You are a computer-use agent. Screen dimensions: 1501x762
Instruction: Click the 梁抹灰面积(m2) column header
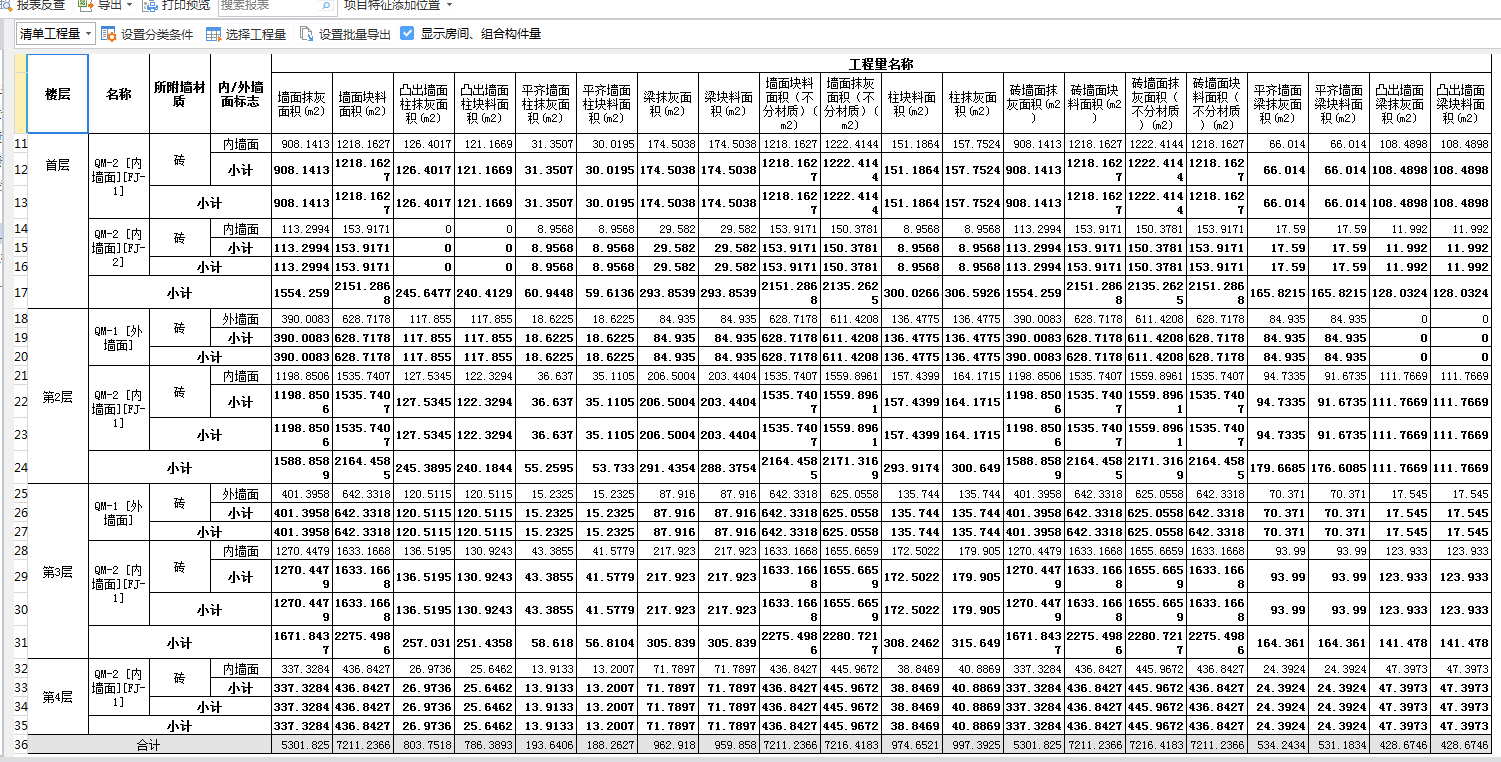tap(668, 104)
